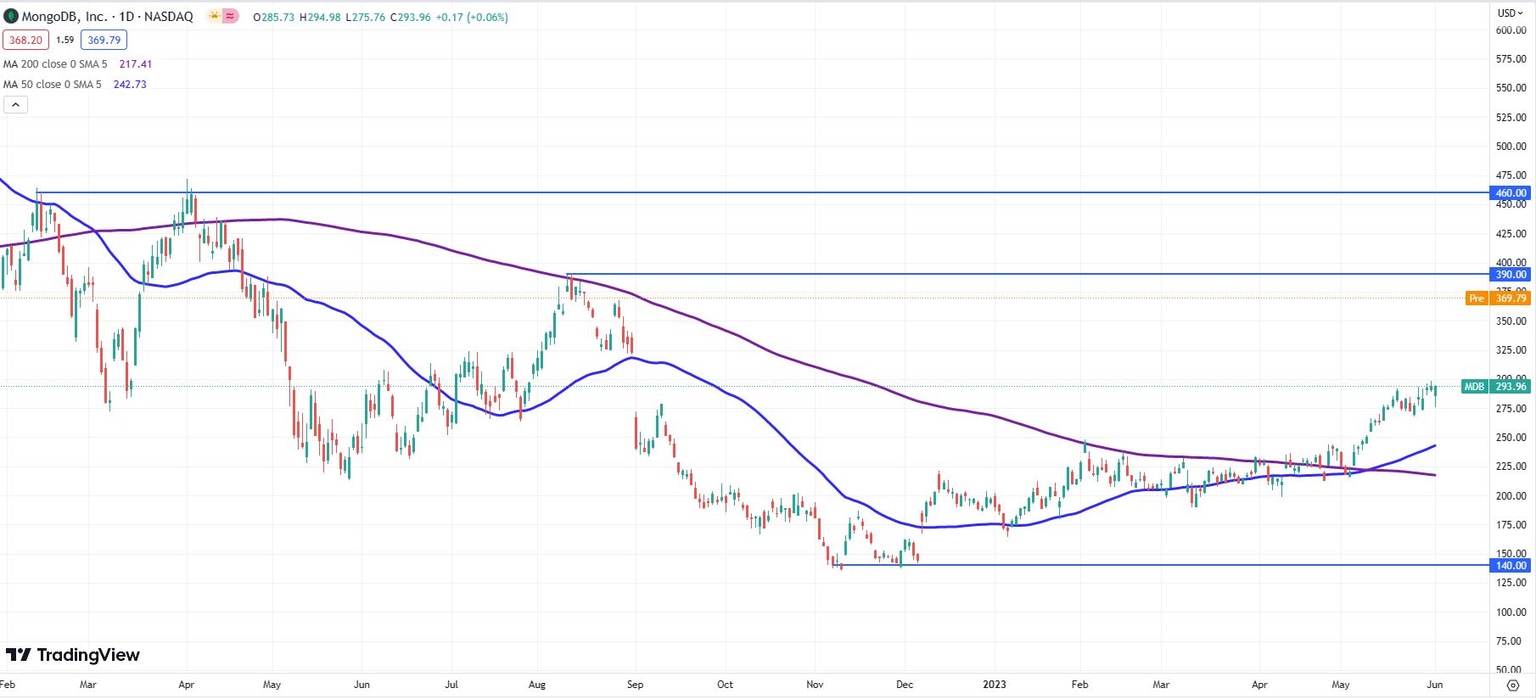
Task: Click the MDB 293.96 last price label
Action: pos(1496,386)
